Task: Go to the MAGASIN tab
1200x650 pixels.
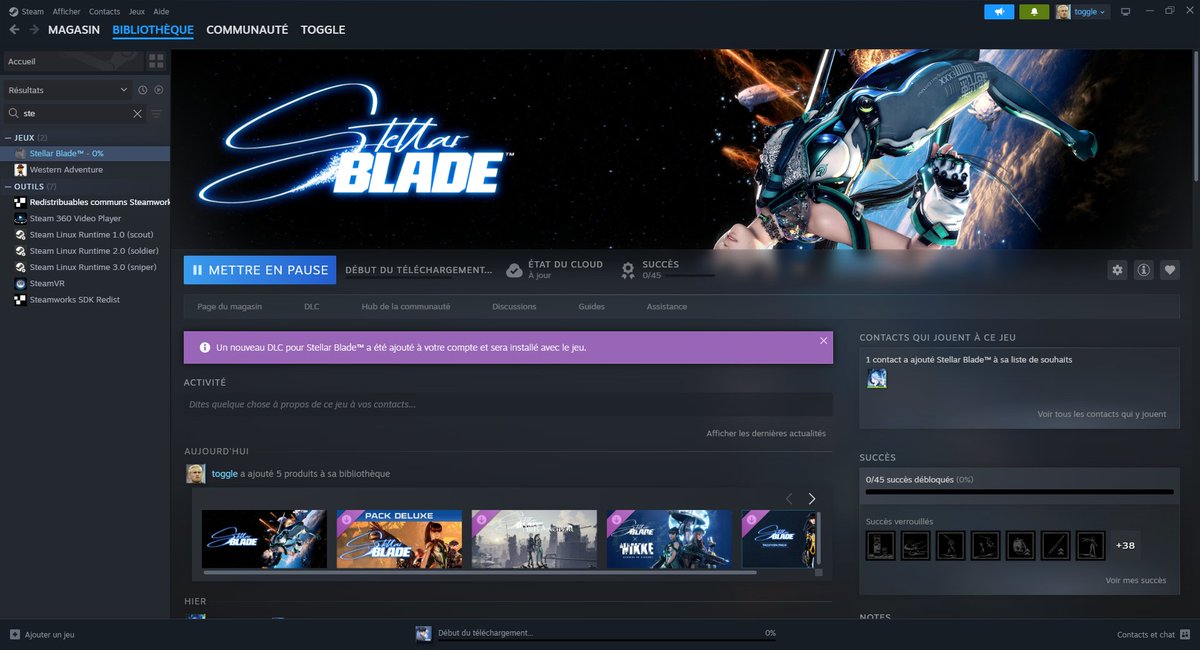Action: point(74,30)
